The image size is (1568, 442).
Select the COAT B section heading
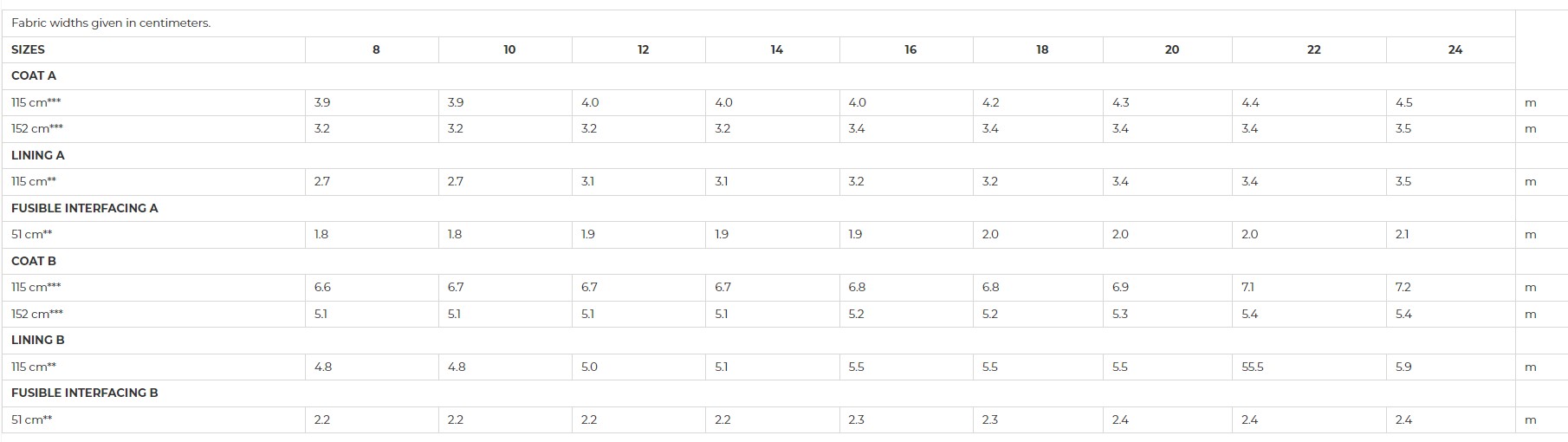tap(34, 261)
